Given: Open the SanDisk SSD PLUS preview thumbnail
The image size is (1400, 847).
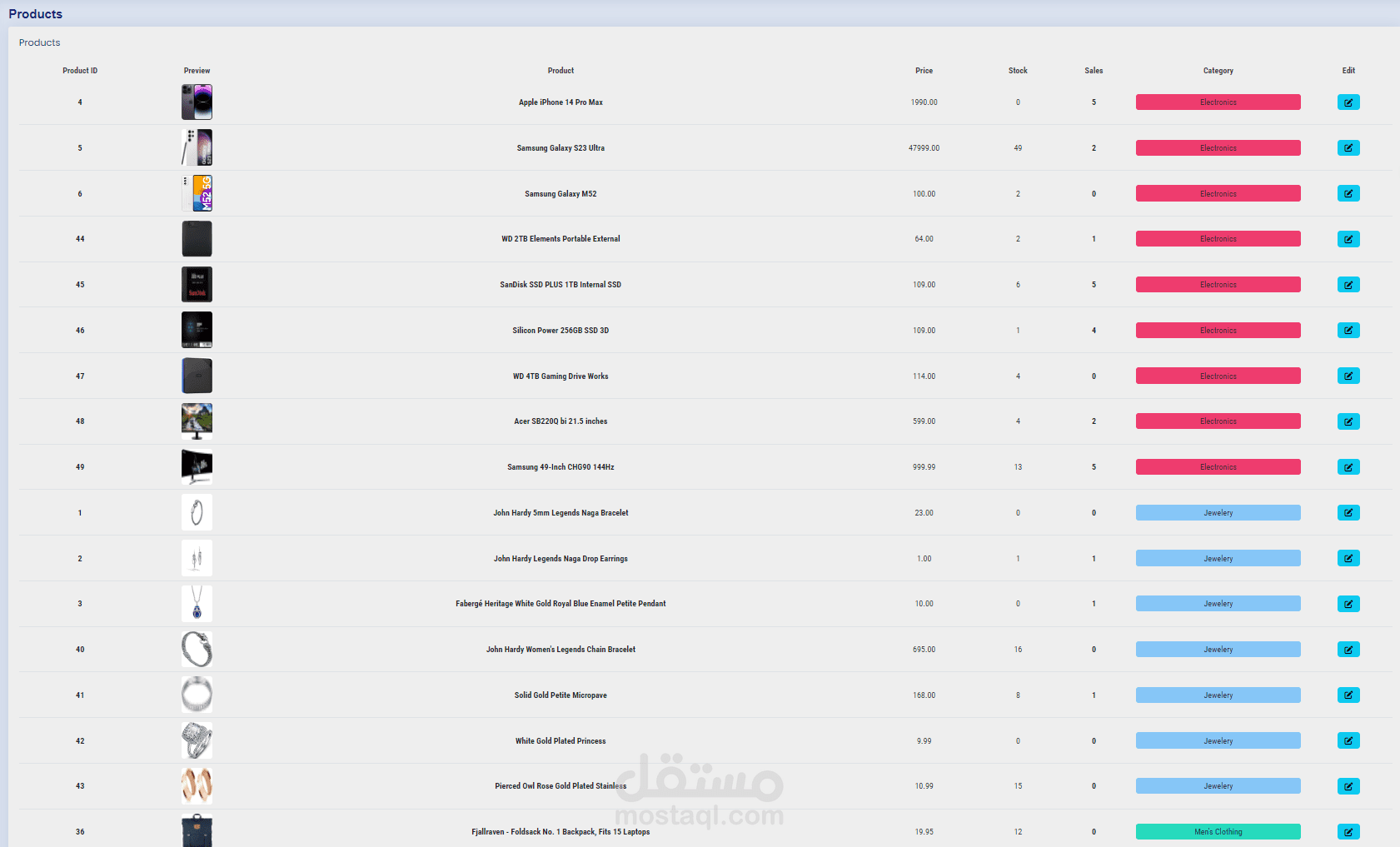Looking at the screenshot, I should (x=197, y=285).
